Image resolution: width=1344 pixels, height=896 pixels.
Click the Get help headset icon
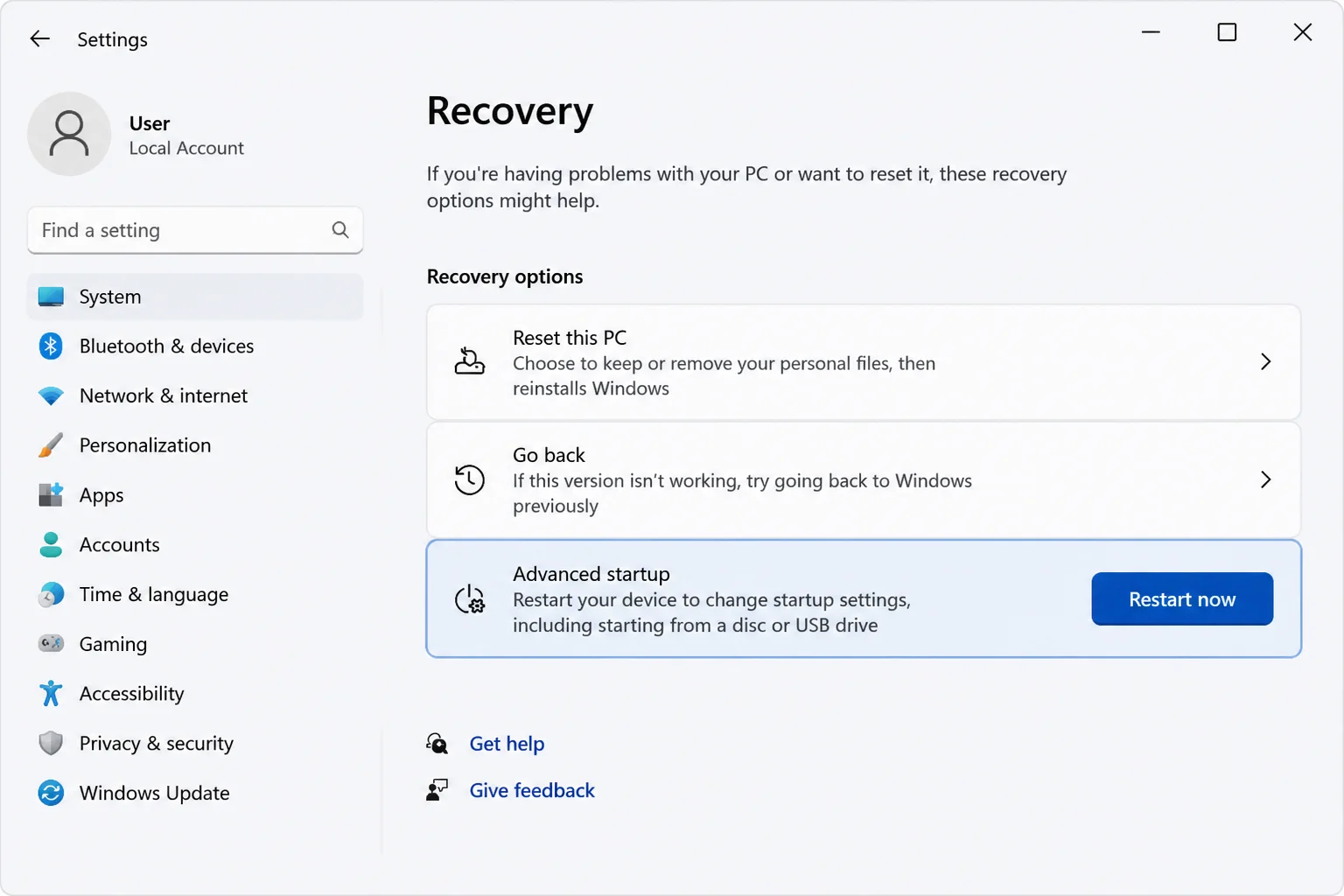click(437, 744)
